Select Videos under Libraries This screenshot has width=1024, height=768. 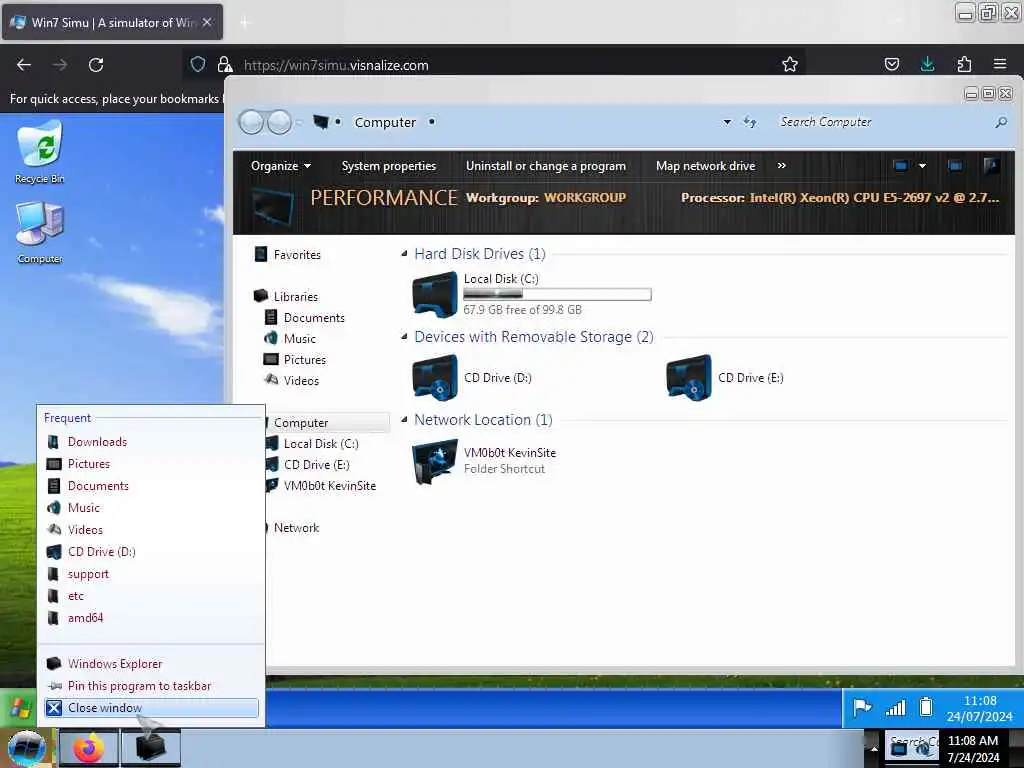click(301, 380)
